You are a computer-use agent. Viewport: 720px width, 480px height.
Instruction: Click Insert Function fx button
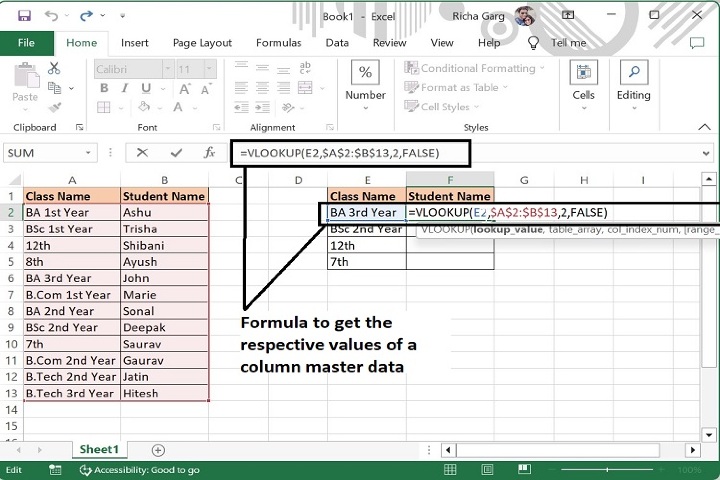pos(209,152)
